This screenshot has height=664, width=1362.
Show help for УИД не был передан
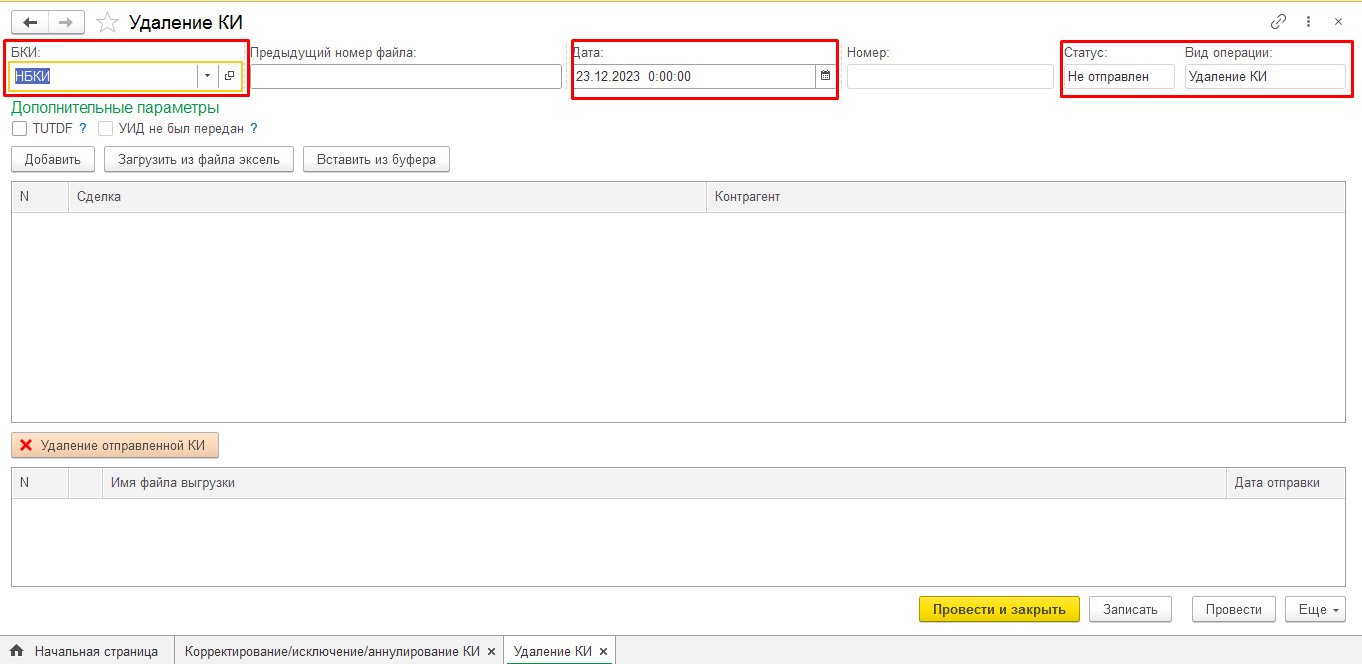coord(254,128)
